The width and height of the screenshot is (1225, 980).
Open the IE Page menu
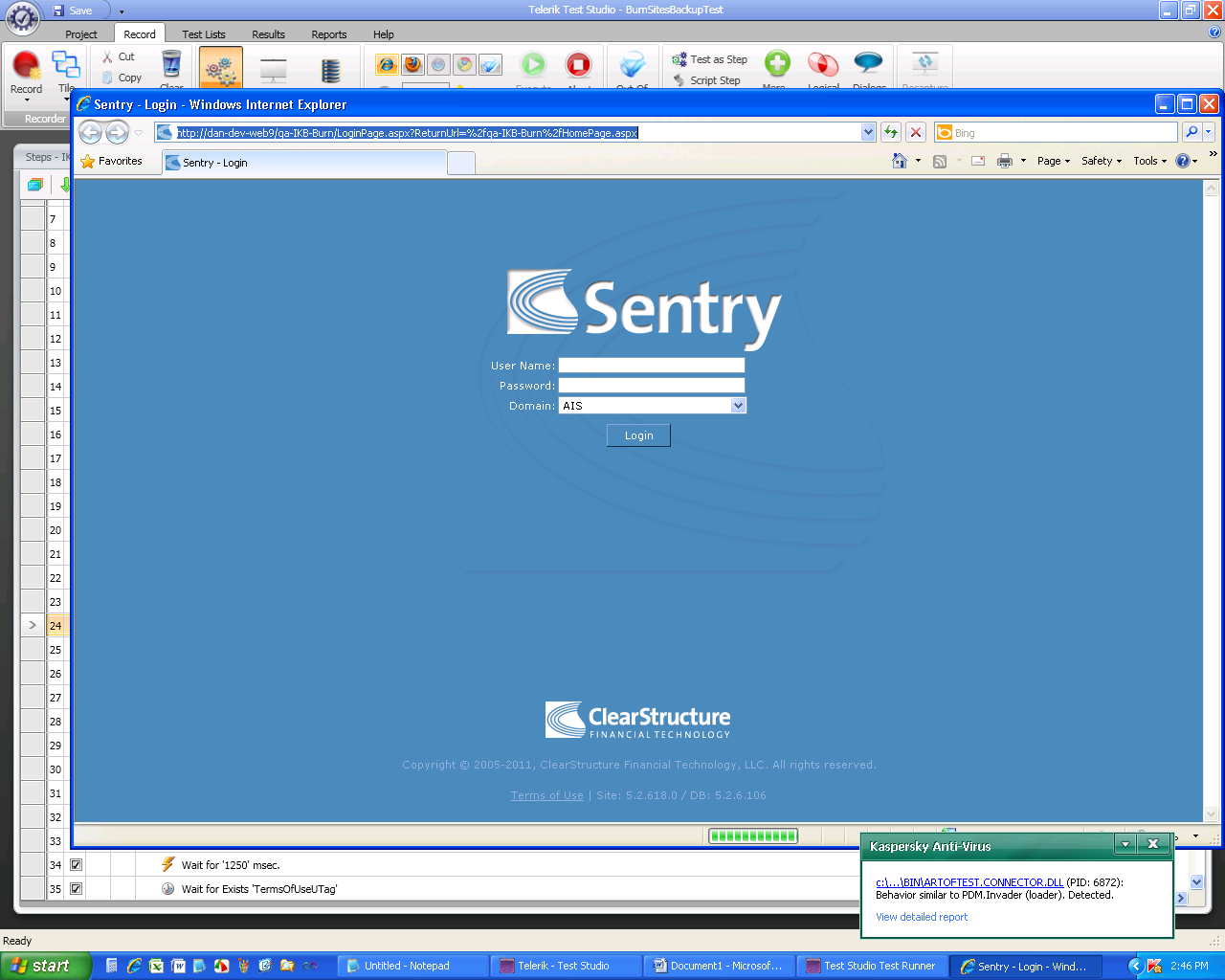pyautogui.click(x=1054, y=161)
